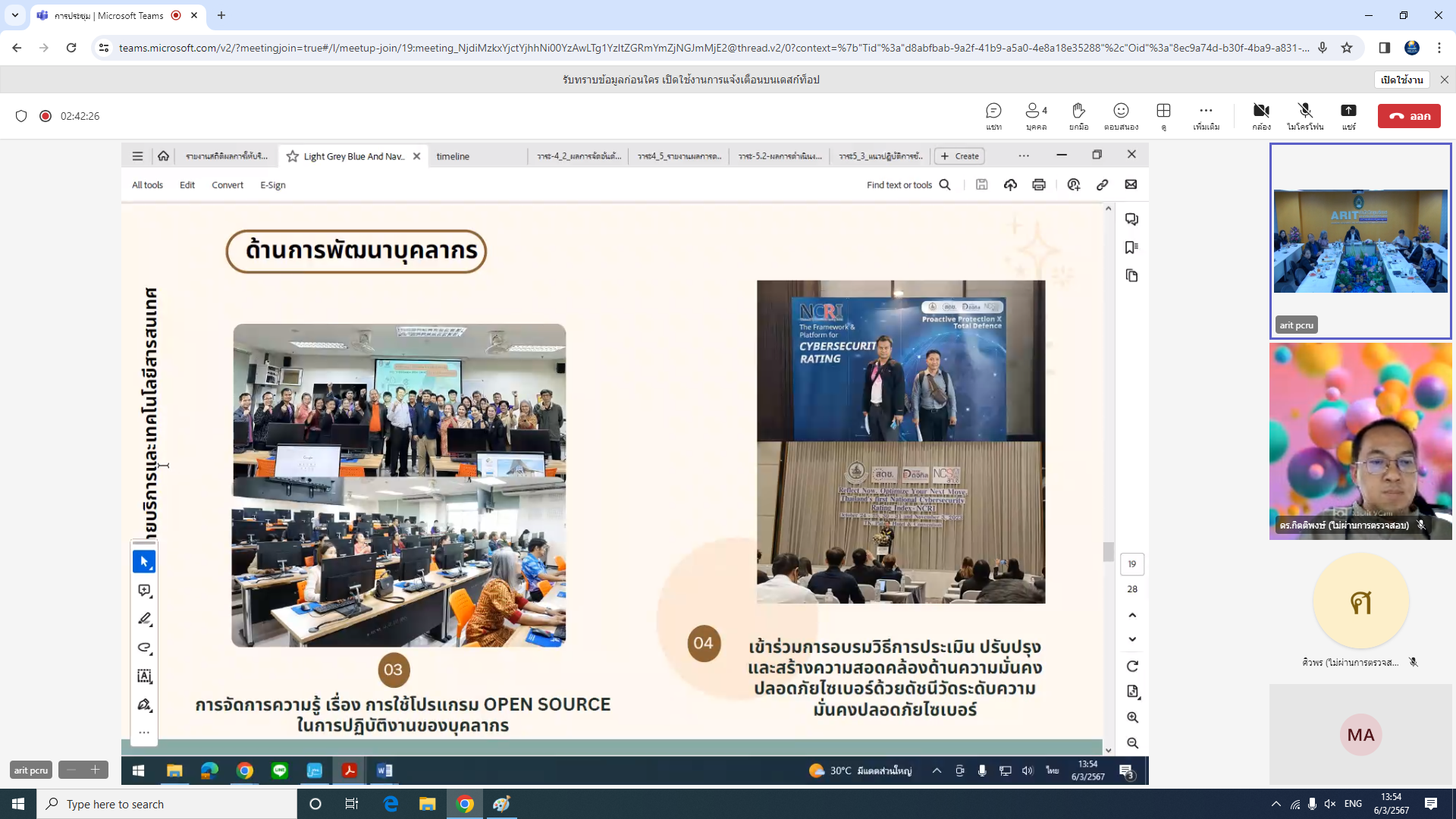
Task: Unmute the microphone in Teams
Action: click(1304, 116)
